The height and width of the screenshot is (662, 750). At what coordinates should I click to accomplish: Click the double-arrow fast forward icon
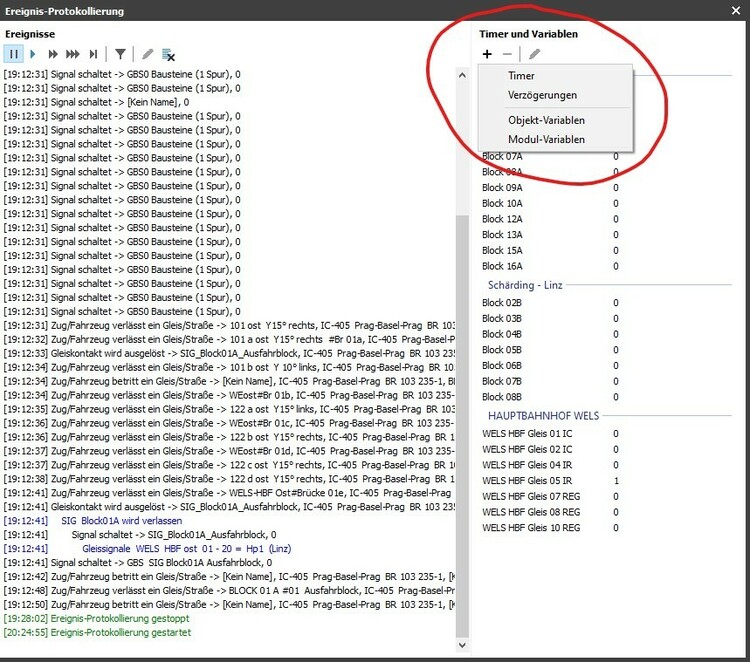[x=52, y=54]
